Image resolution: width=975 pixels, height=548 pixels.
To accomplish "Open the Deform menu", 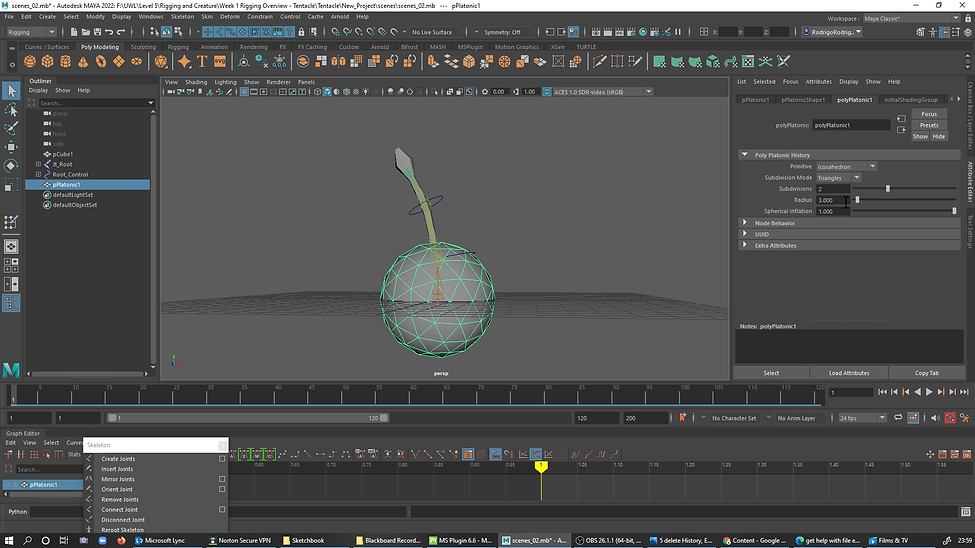I will pyautogui.click(x=229, y=17).
